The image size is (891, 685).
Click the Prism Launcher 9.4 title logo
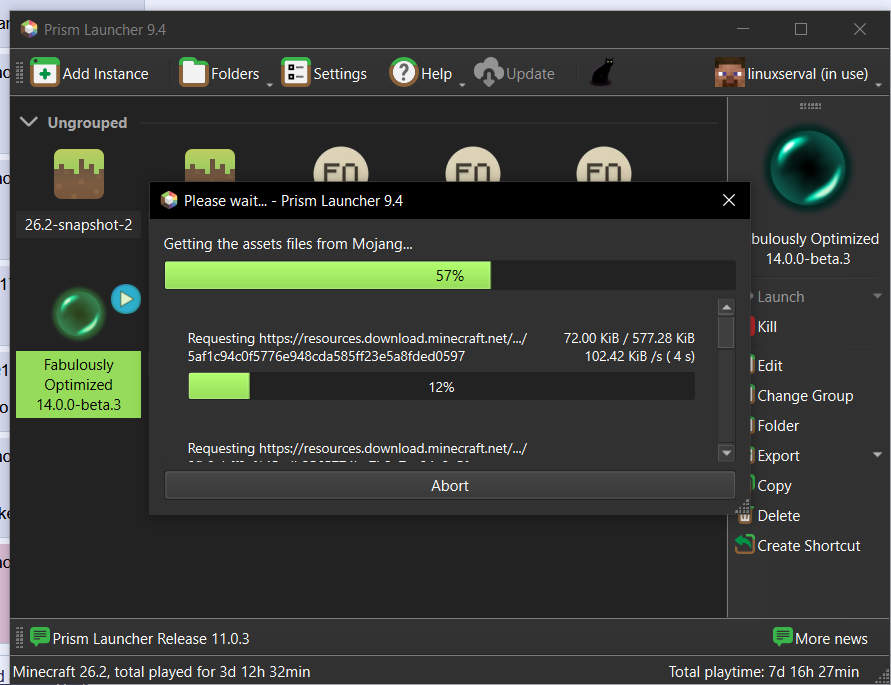29,29
